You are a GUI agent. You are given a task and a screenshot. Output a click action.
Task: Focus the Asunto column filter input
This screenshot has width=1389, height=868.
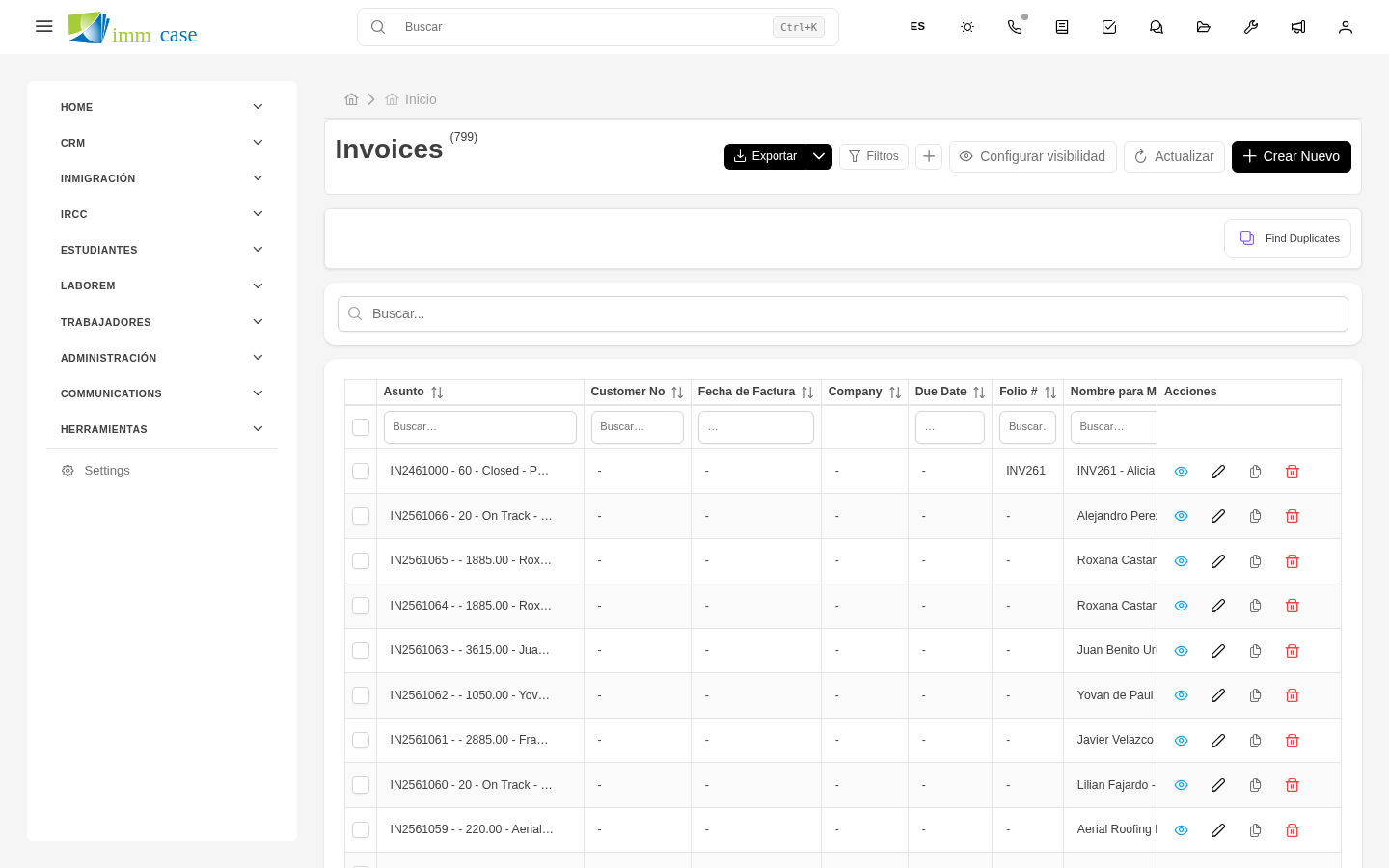pos(480,427)
